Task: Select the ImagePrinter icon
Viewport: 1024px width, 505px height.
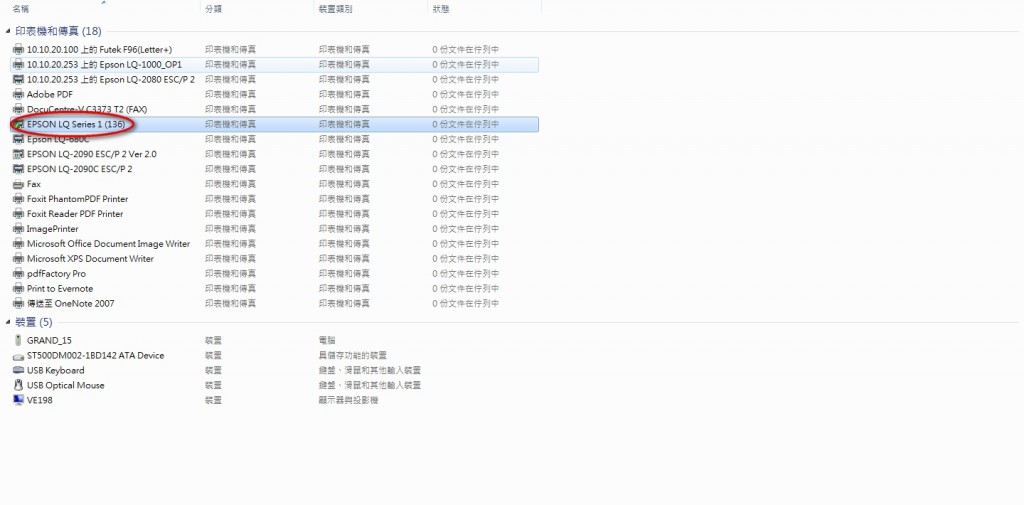Action: pos(18,229)
